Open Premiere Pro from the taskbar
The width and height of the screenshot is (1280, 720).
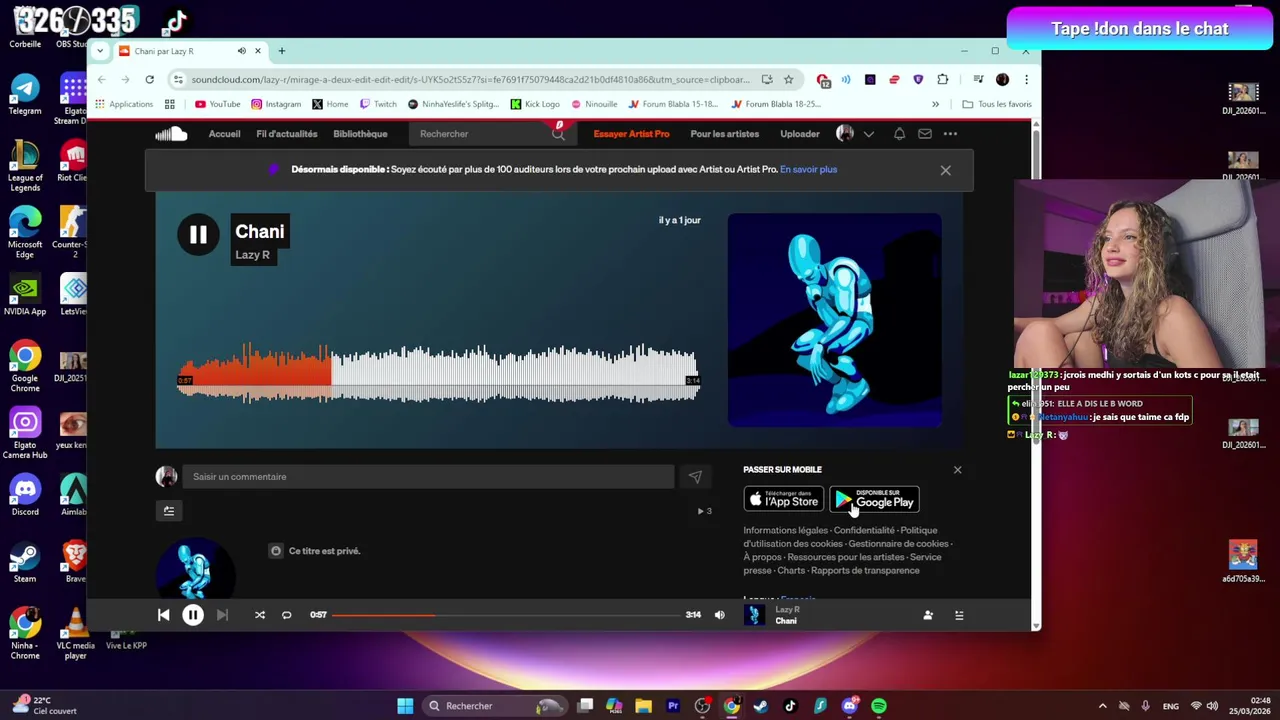coord(673,706)
